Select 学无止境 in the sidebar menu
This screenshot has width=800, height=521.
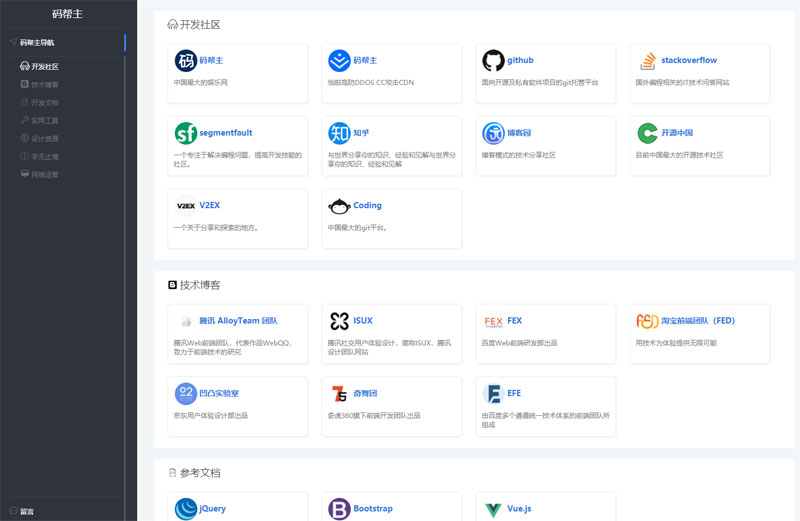pos(45,157)
